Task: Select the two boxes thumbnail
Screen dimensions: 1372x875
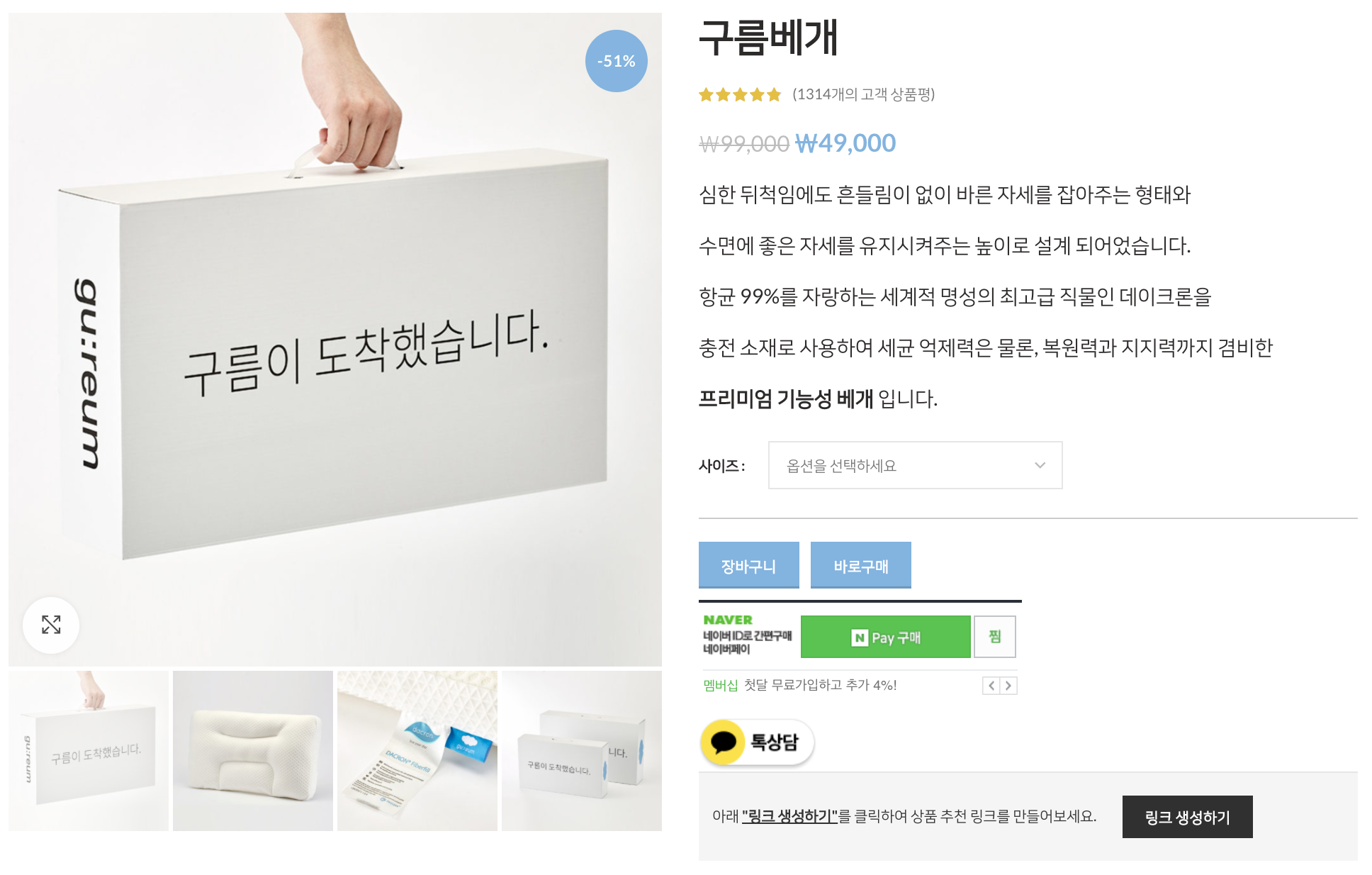Action: 582,751
